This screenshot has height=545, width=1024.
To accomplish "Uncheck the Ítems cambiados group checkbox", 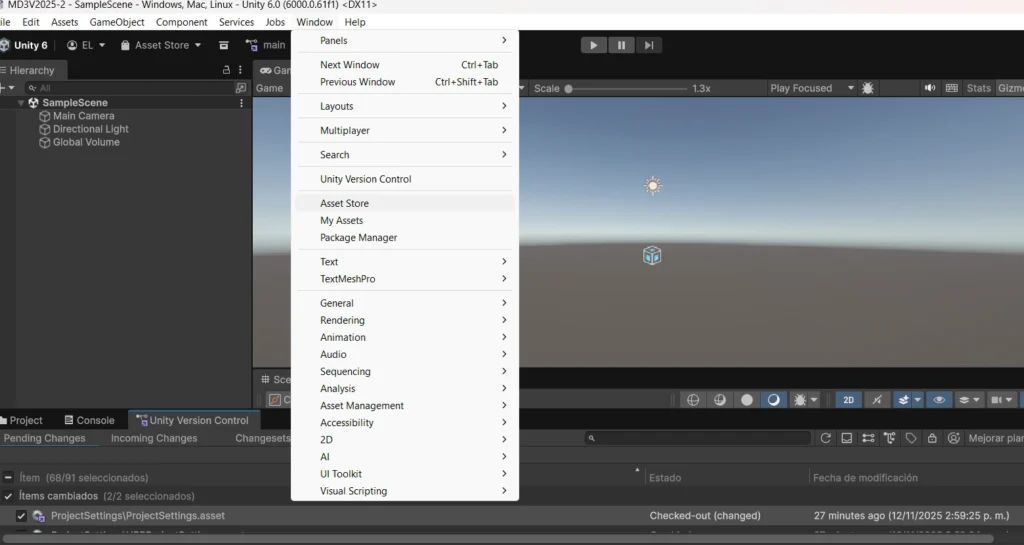I will coord(8,496).
